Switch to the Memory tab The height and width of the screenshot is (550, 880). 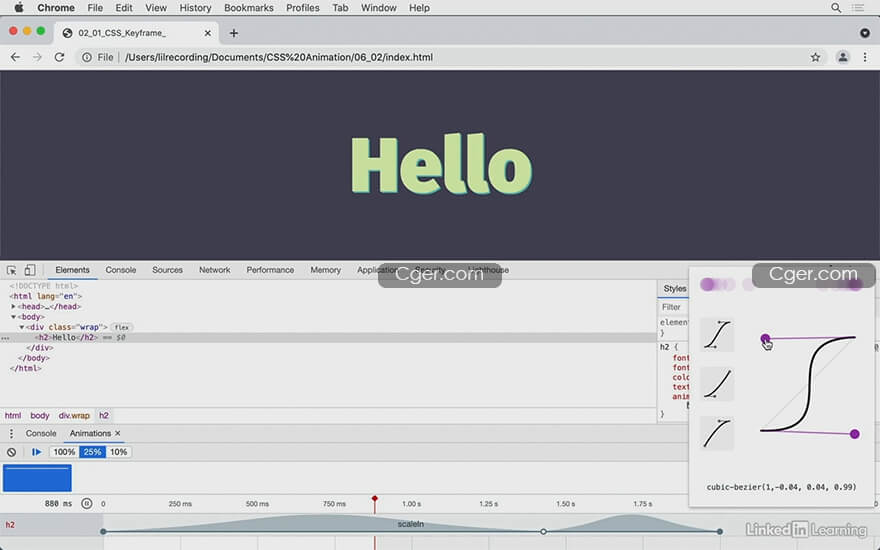(326, 270)
